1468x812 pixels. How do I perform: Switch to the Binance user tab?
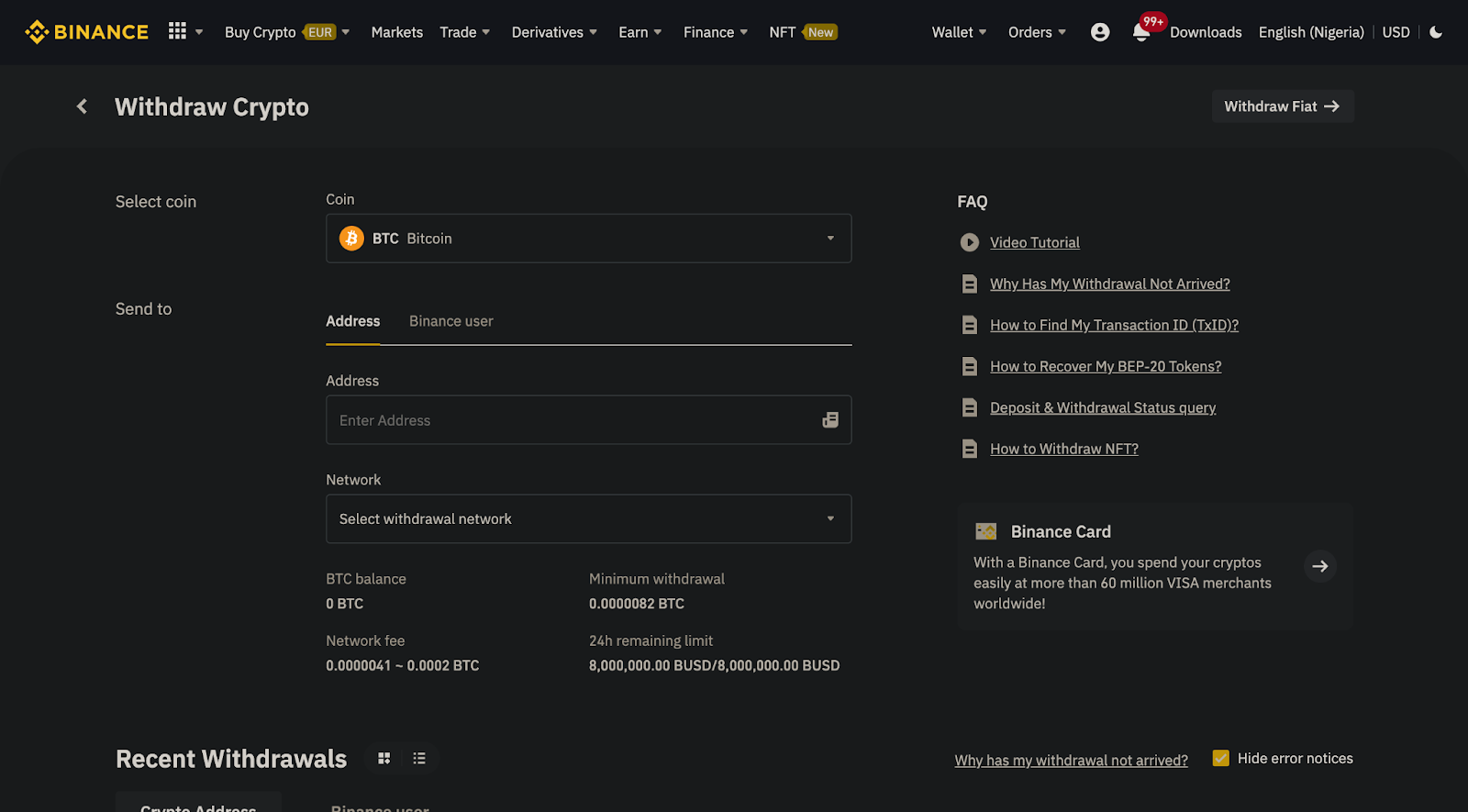(x=451, y=321)
